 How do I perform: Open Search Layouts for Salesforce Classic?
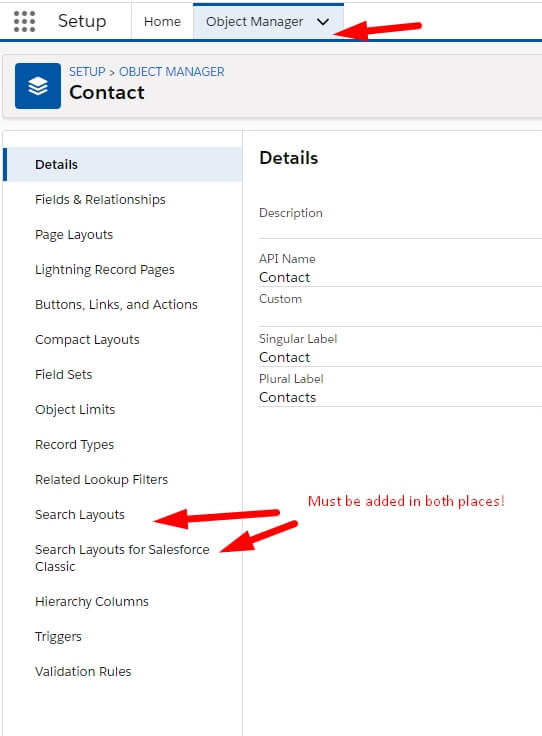(x=122, y=558)
